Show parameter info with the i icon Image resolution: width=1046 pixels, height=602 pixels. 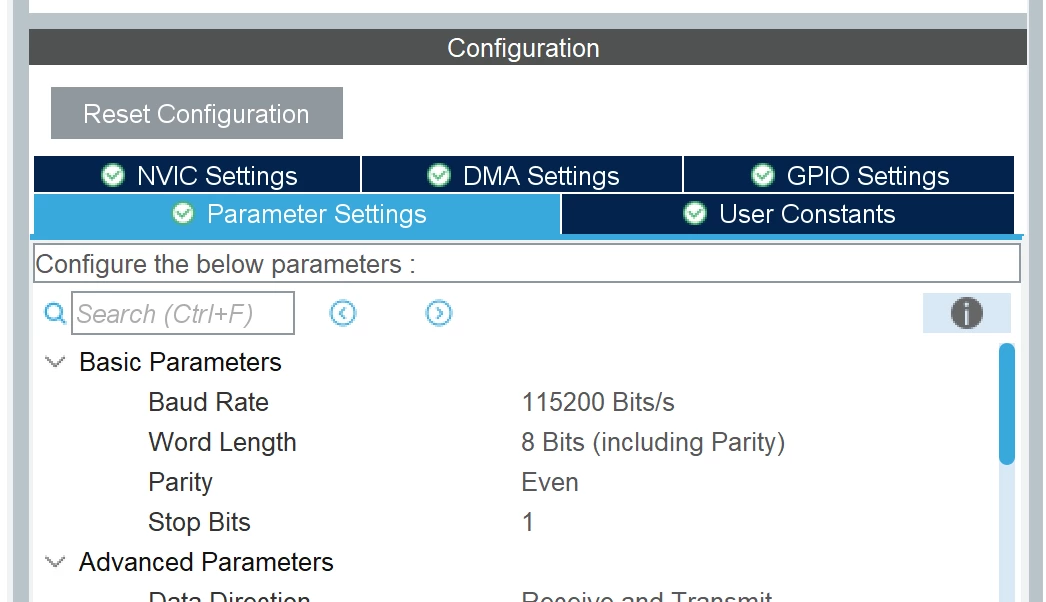(x=967, y=313)
